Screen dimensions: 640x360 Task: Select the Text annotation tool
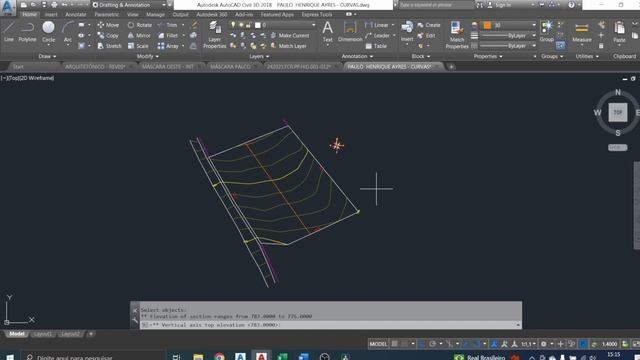pyautogui.click(x=327, y=32)
